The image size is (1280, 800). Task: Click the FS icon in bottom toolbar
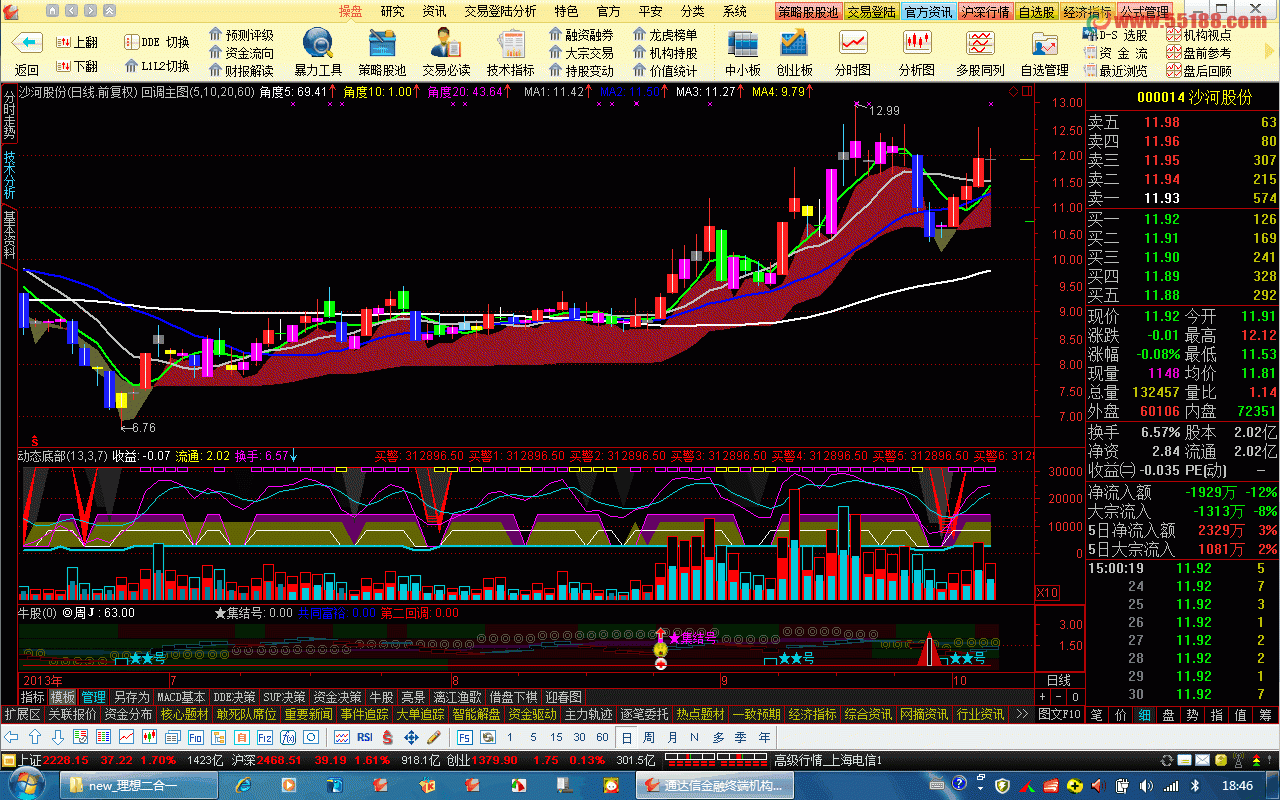click(465, 737)
